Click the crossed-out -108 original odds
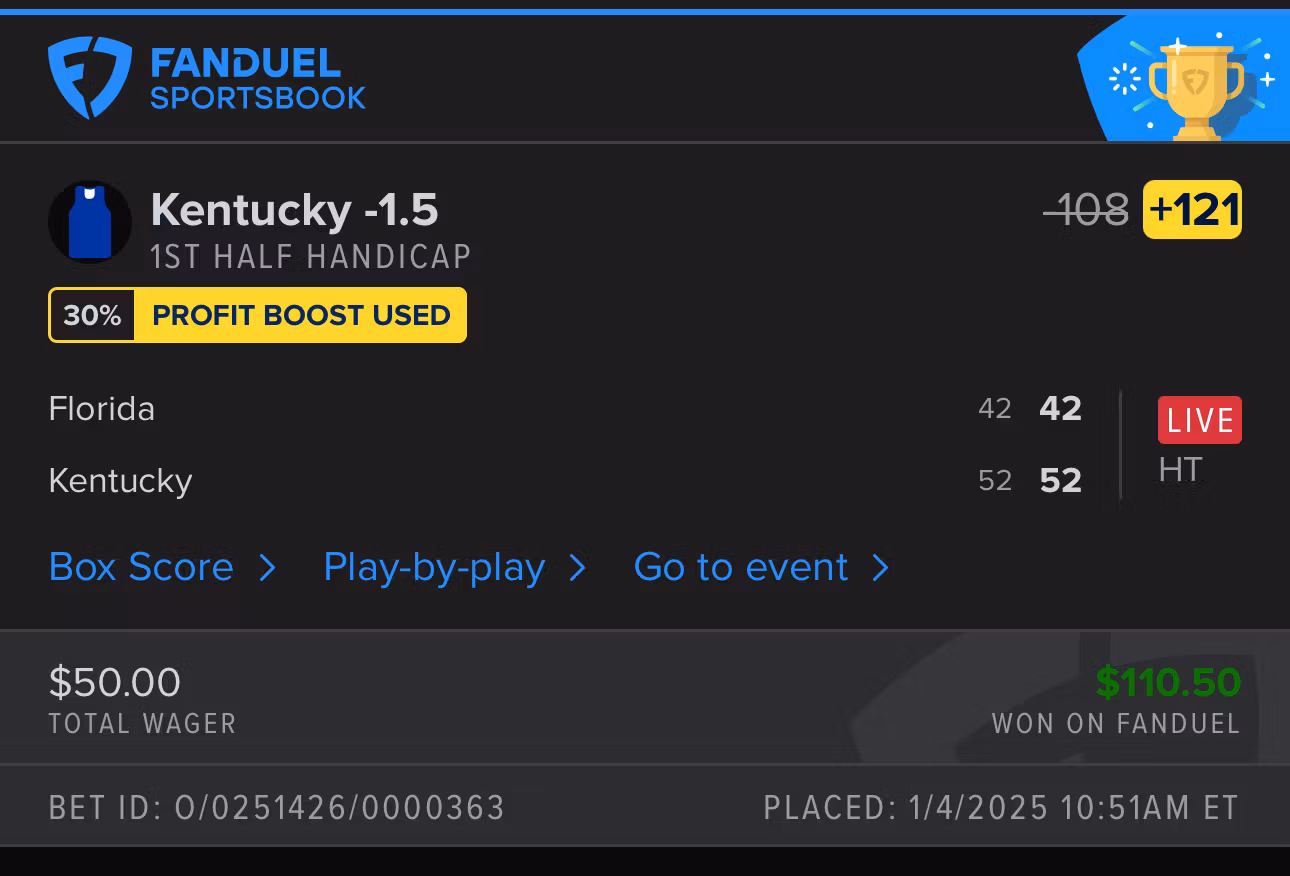This screenshot has height=876, width=1290. [1086, 210]
